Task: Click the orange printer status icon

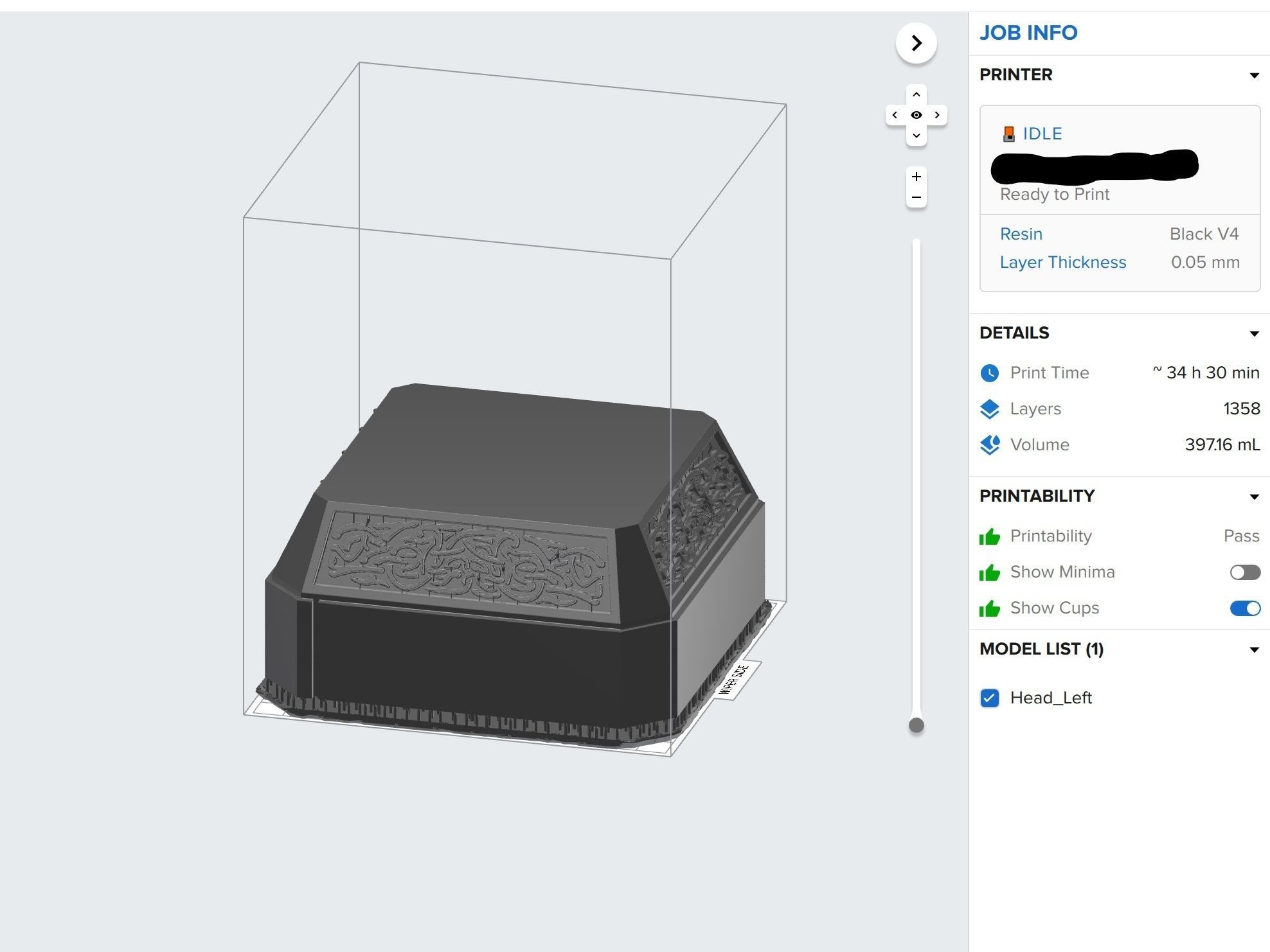Action: pyautogui.click(x=1008, y=134)
